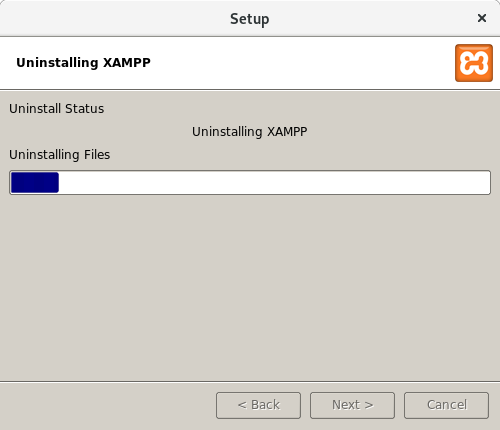The width and height of the screenshot is (500, 430).
Task: Click the greyed-out Next > button
Action: (352, 405)
